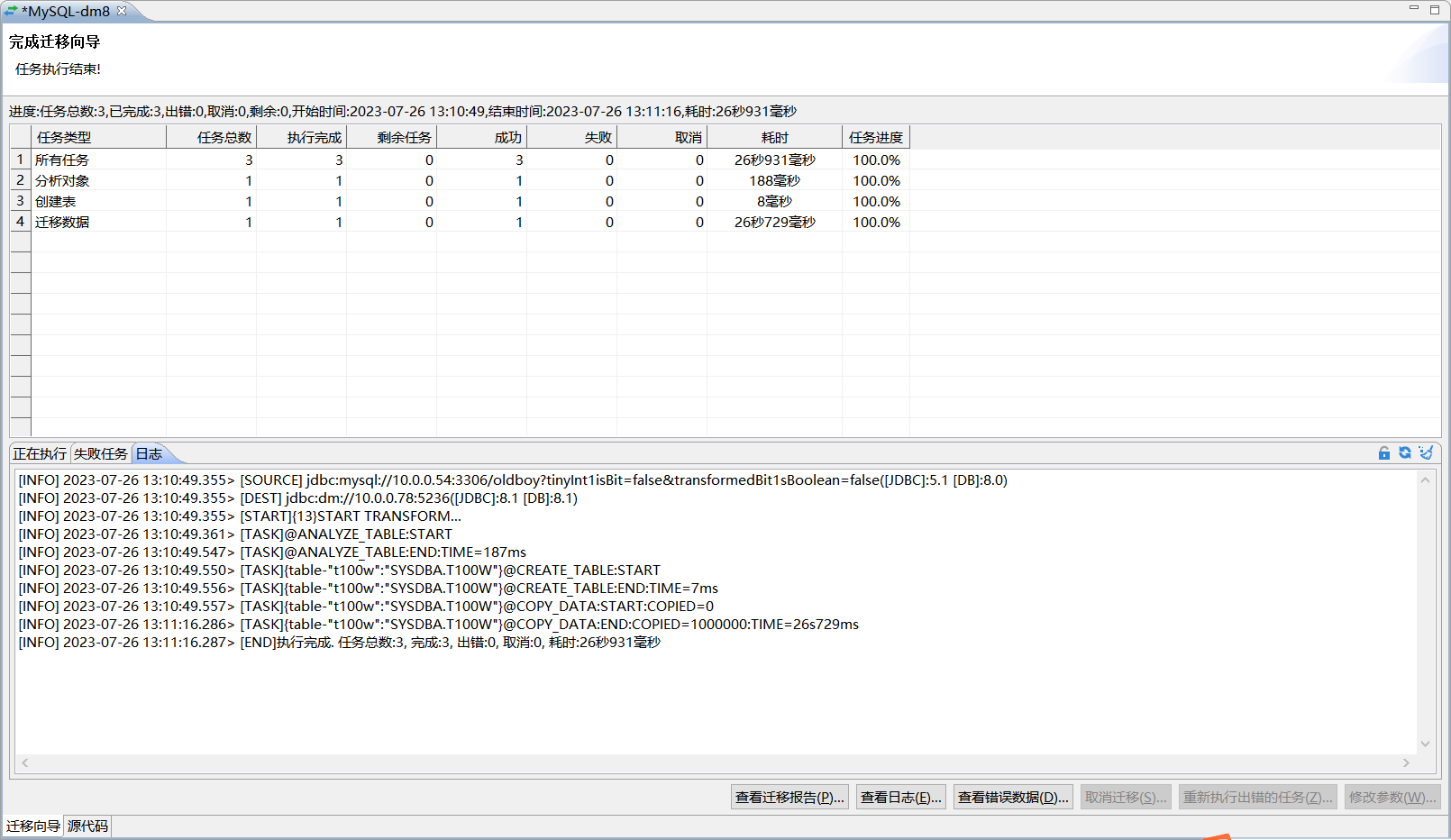Screen dimensions: 1451x840
Task: Click the log's horizontal scroll right arrow
Action: [1406, 763]
